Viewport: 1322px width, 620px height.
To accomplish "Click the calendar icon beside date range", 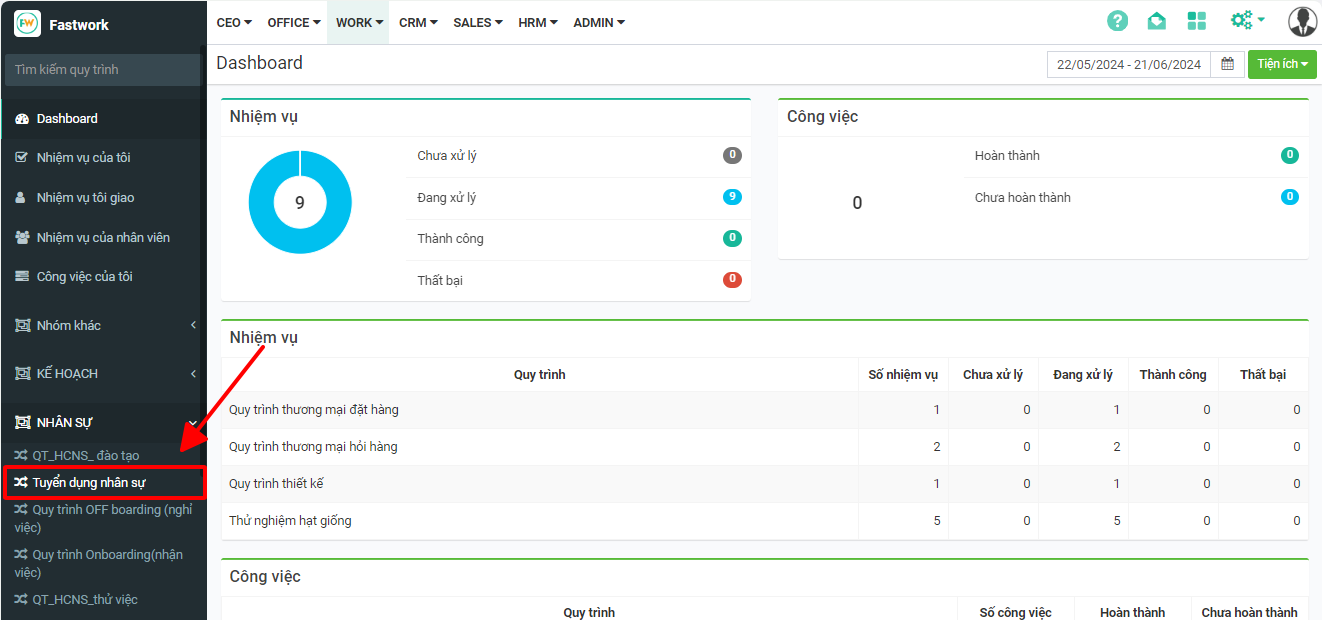I will [1227, 64].
